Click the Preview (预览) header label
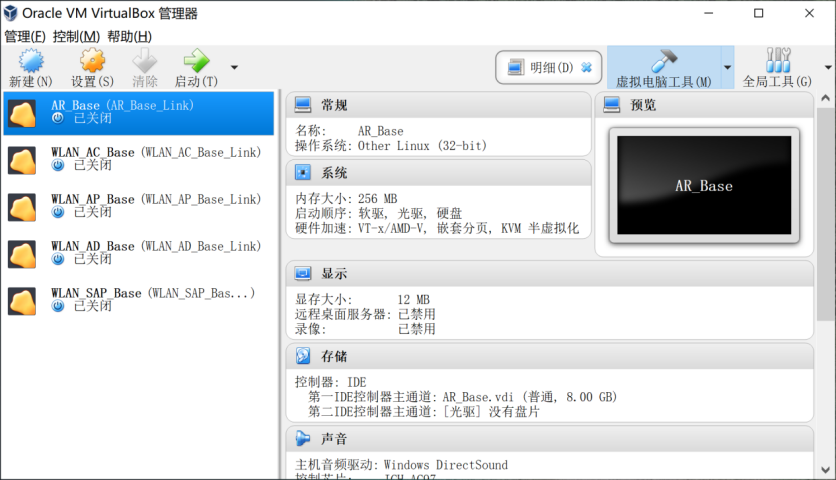The width and height of the screenshot is (836, 480). pos(643,105)
